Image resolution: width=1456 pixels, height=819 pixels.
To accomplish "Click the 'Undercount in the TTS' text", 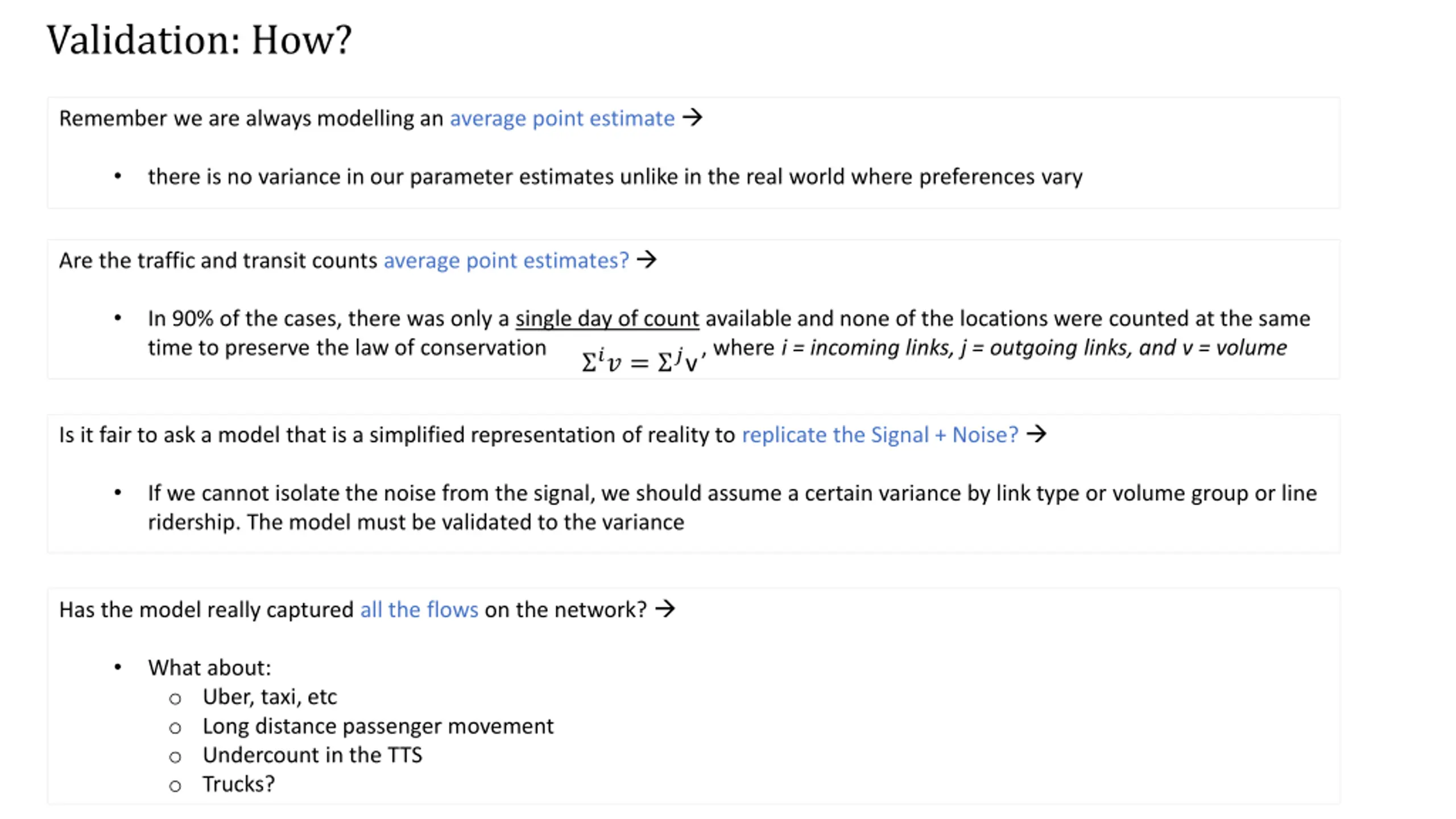I will tap(312, 755).
